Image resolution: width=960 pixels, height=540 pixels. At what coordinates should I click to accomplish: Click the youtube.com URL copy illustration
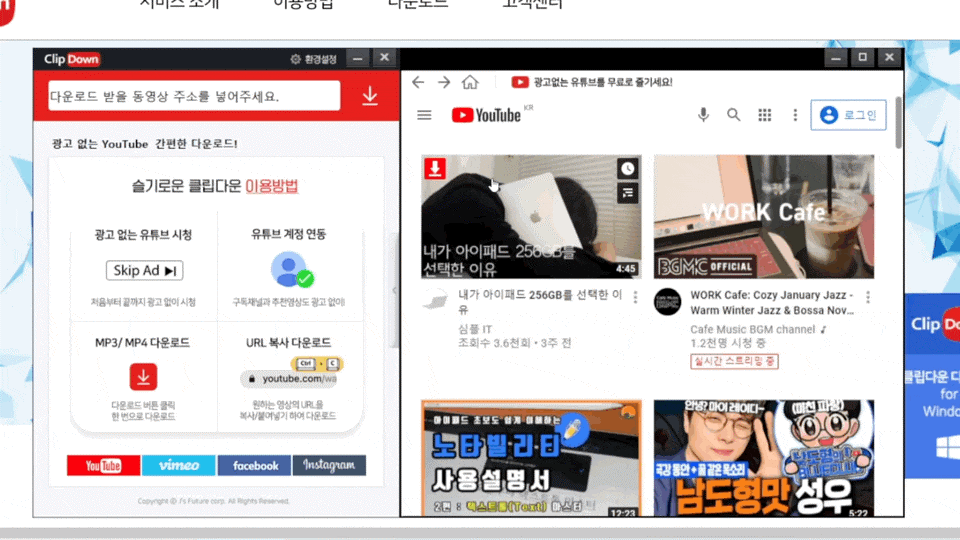click(x=290, y=372)
